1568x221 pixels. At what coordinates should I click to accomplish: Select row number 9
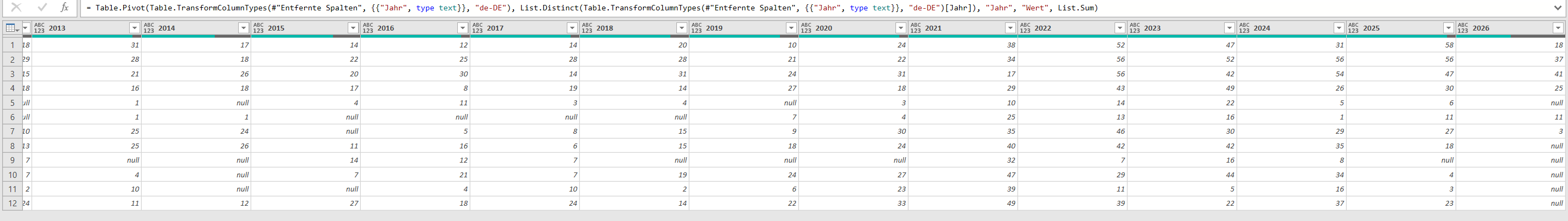click(11, 160)
